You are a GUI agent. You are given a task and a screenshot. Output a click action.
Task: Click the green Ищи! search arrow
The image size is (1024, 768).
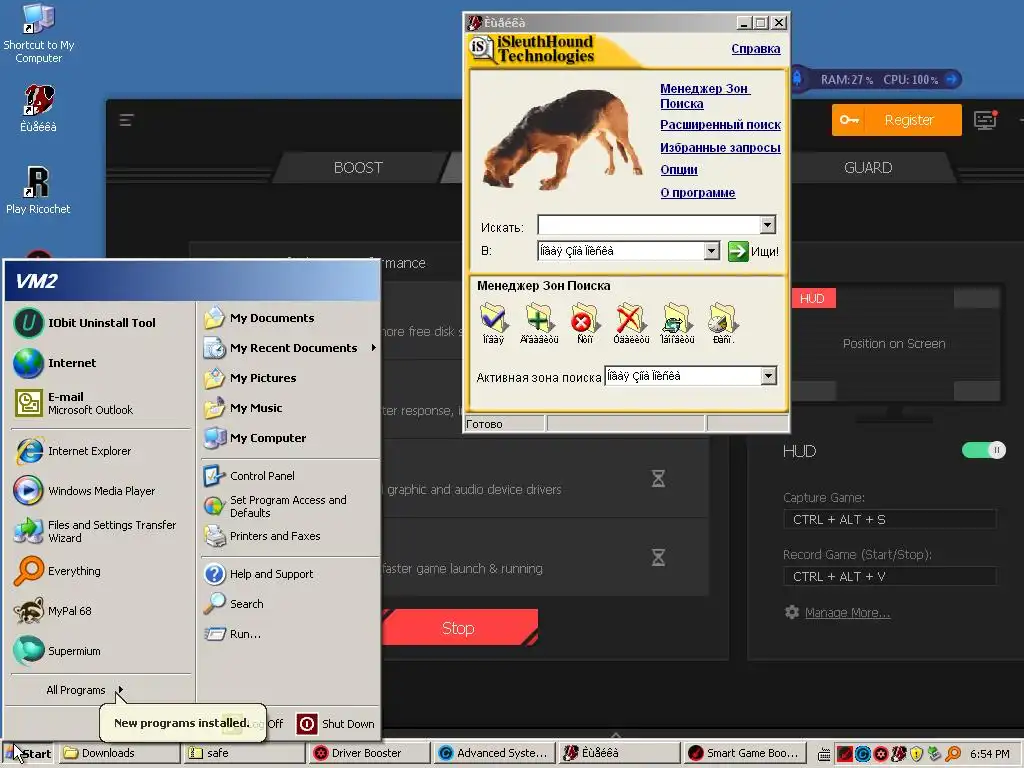pos(738,251)
